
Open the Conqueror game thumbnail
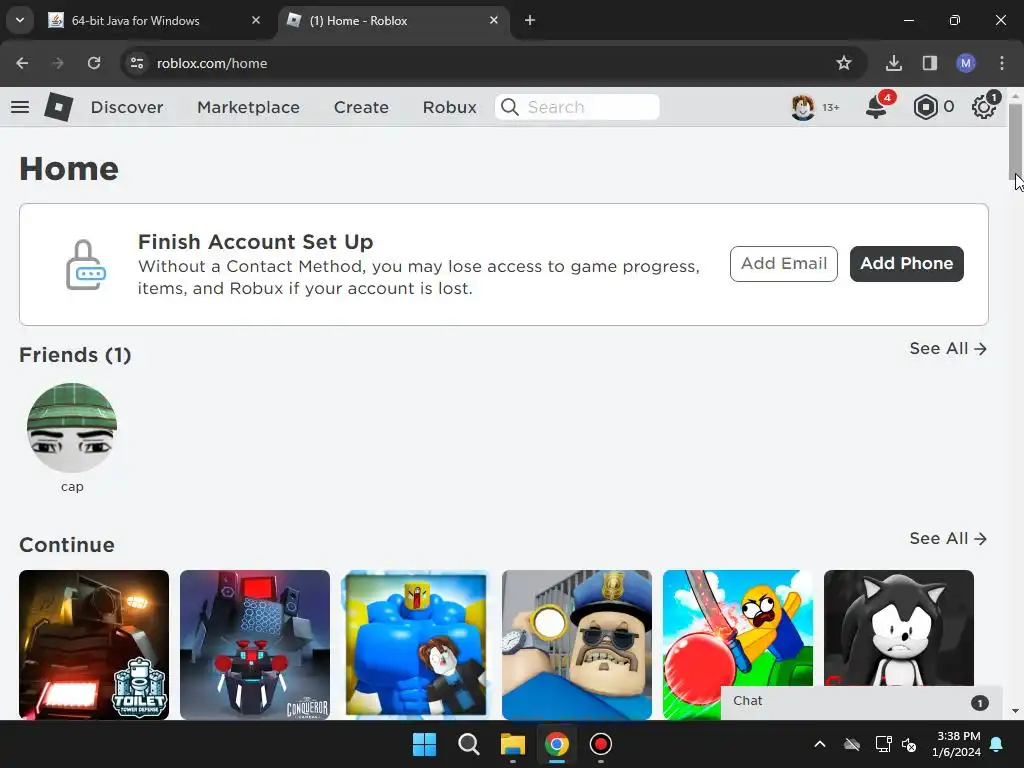click(255, 645)
